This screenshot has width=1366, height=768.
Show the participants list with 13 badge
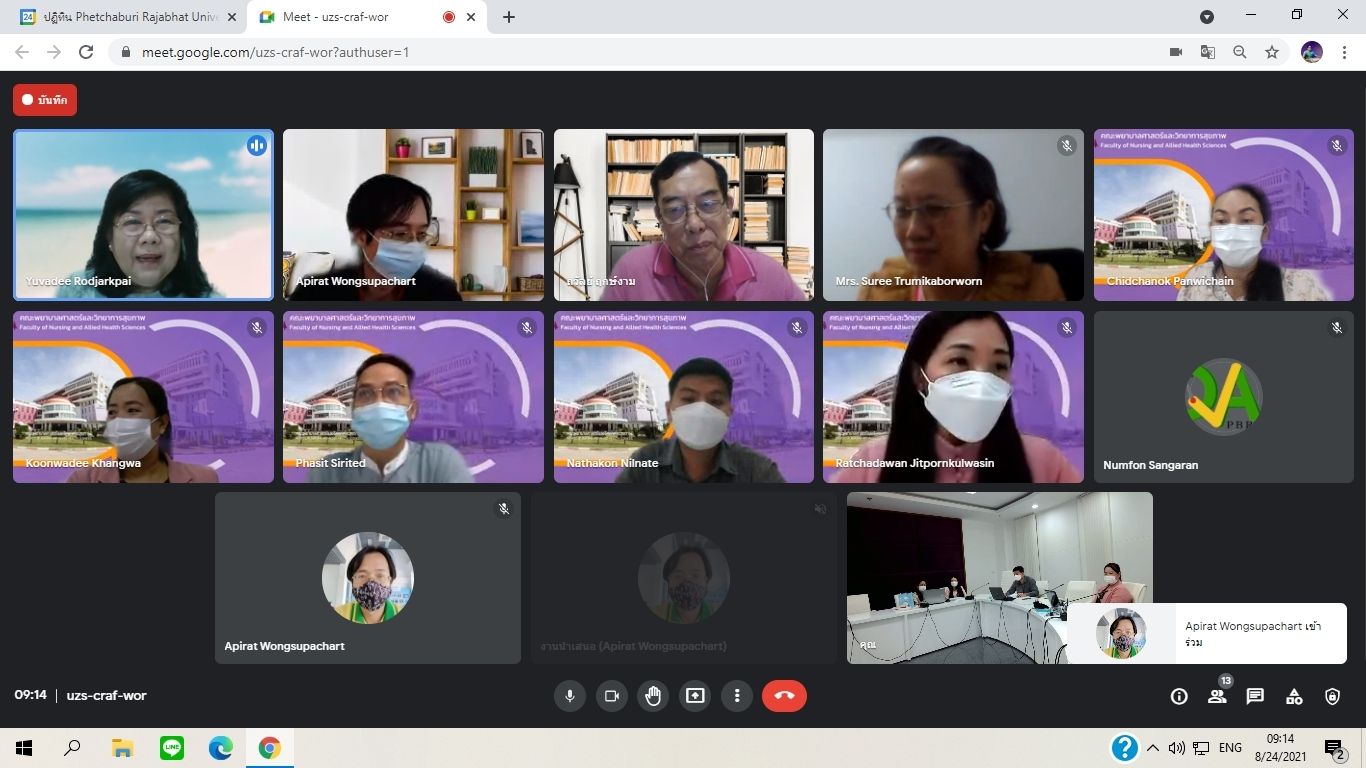(x=1217, y=697)
